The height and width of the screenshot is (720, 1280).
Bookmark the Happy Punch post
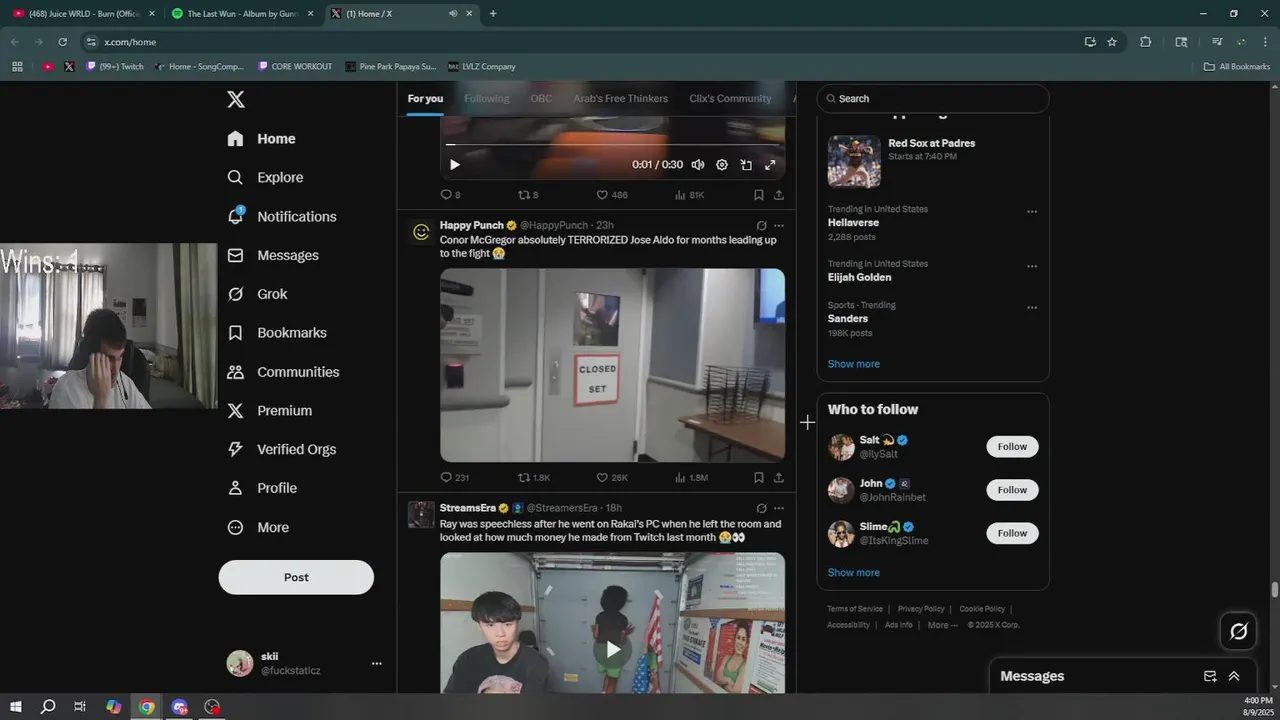[x=759, y=478]
